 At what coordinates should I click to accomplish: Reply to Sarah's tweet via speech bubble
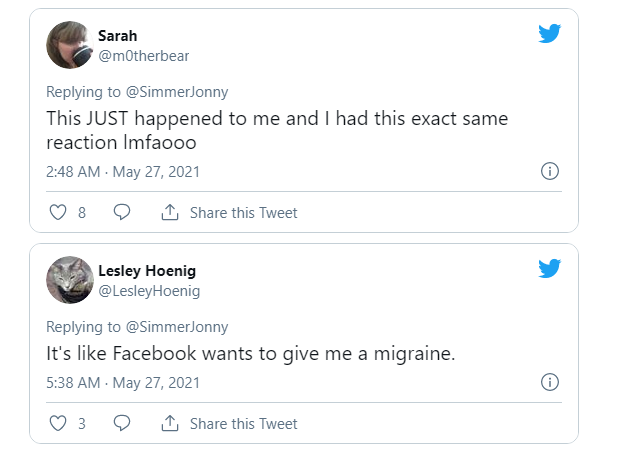[122, 212]
